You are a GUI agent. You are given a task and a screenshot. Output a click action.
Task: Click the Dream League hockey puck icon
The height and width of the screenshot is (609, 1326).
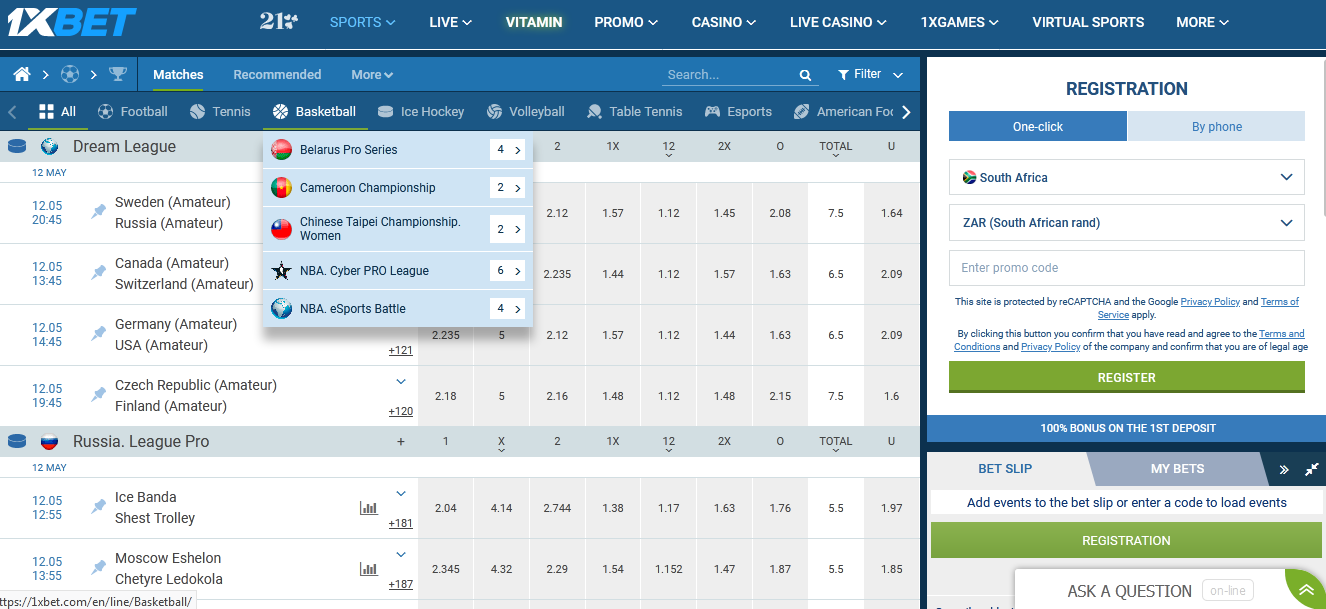[x=17, y=146]
